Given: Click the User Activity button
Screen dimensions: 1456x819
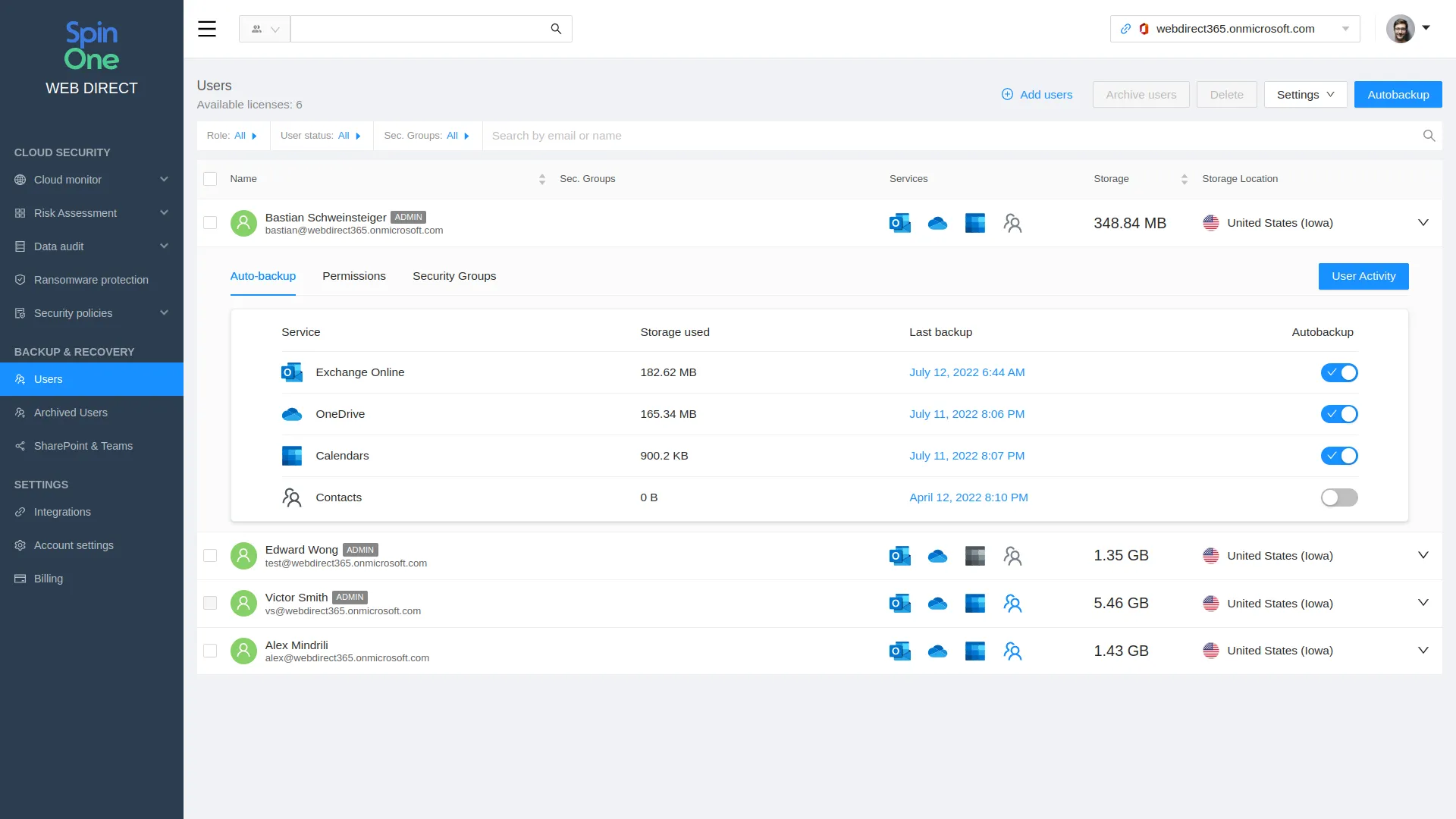Looking at the screenshot, I should click(x=1363, y=276).
